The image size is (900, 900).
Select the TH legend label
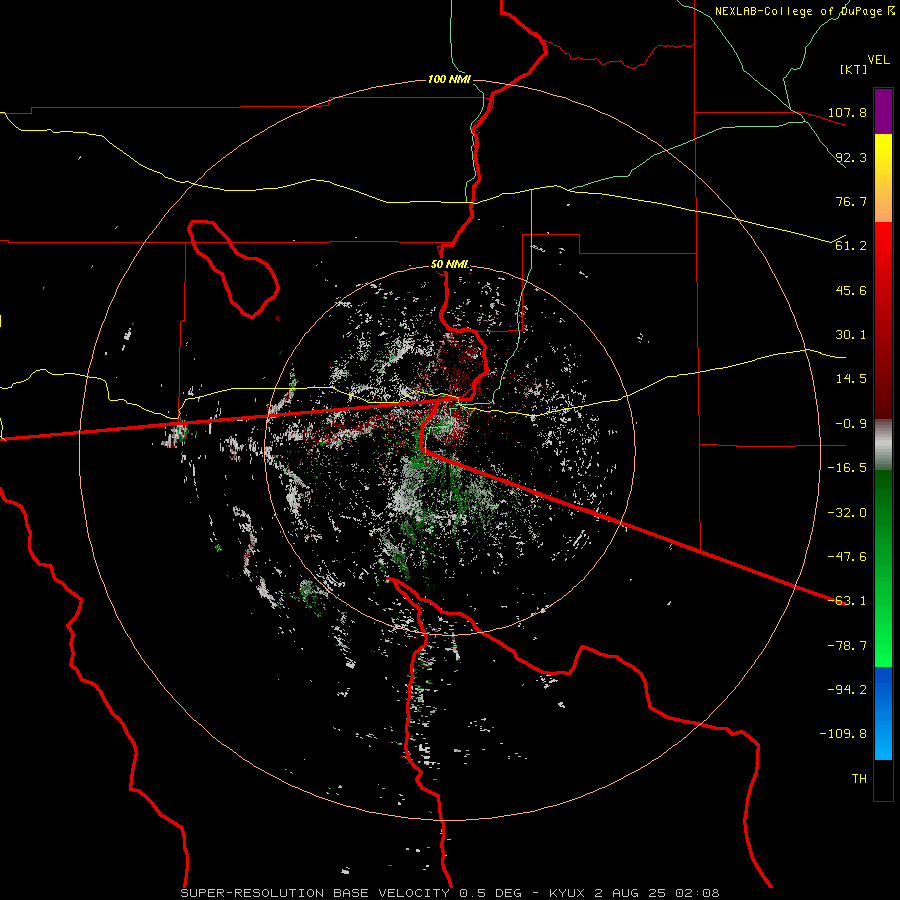click(859, 779)
